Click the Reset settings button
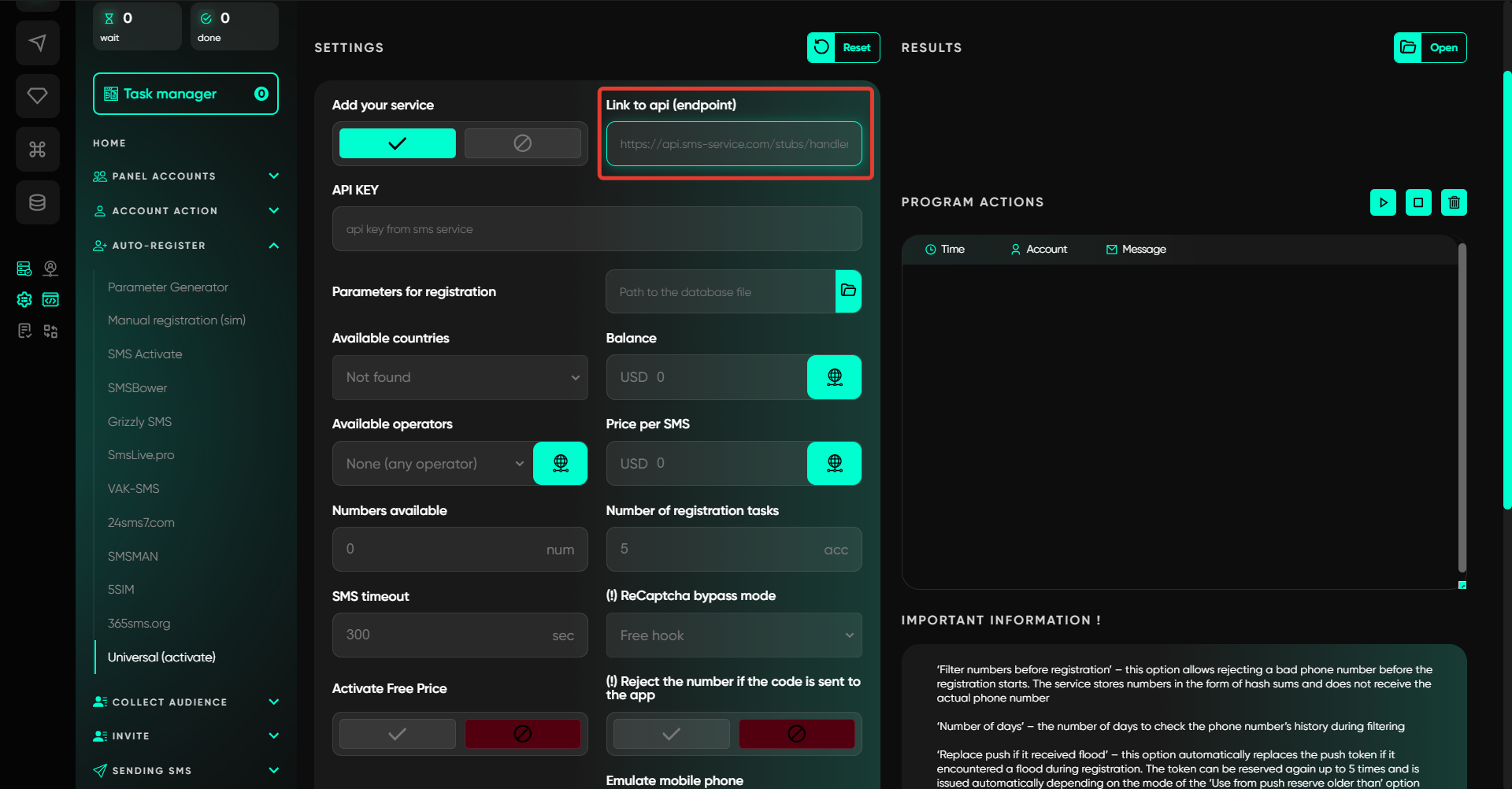The image size is (1512, 789). click(843, 47)
